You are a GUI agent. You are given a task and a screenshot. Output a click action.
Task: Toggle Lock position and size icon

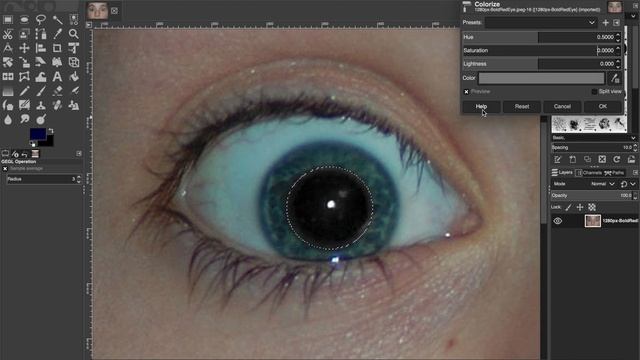[x=580, y=207]
